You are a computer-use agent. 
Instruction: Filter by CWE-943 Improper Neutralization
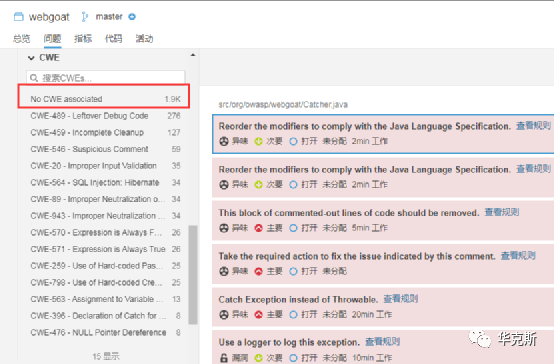[x=105, y=216]
